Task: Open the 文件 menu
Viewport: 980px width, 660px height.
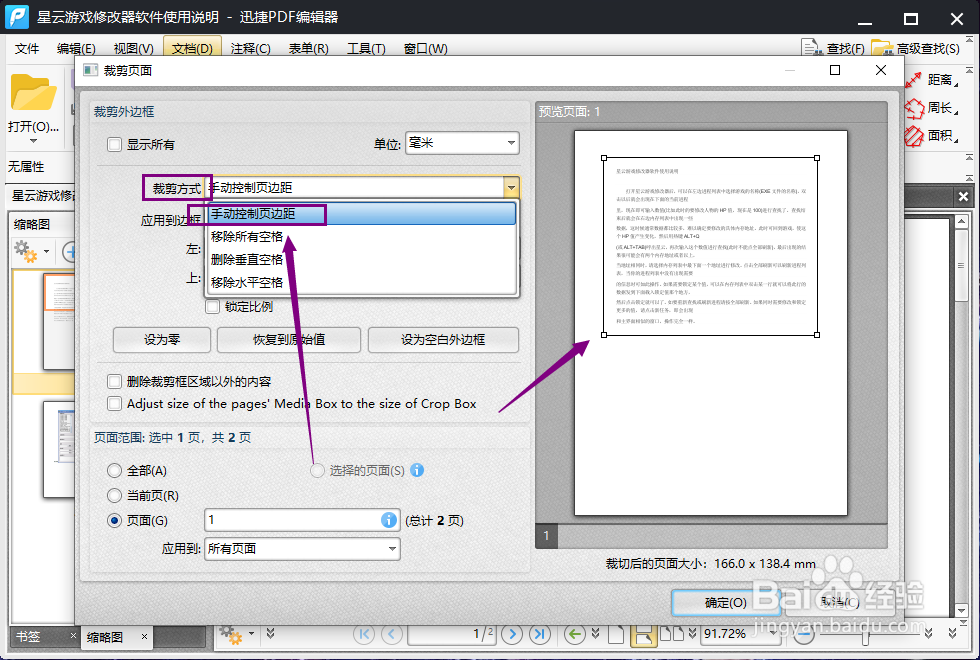Action: click(x=27, y=48)
